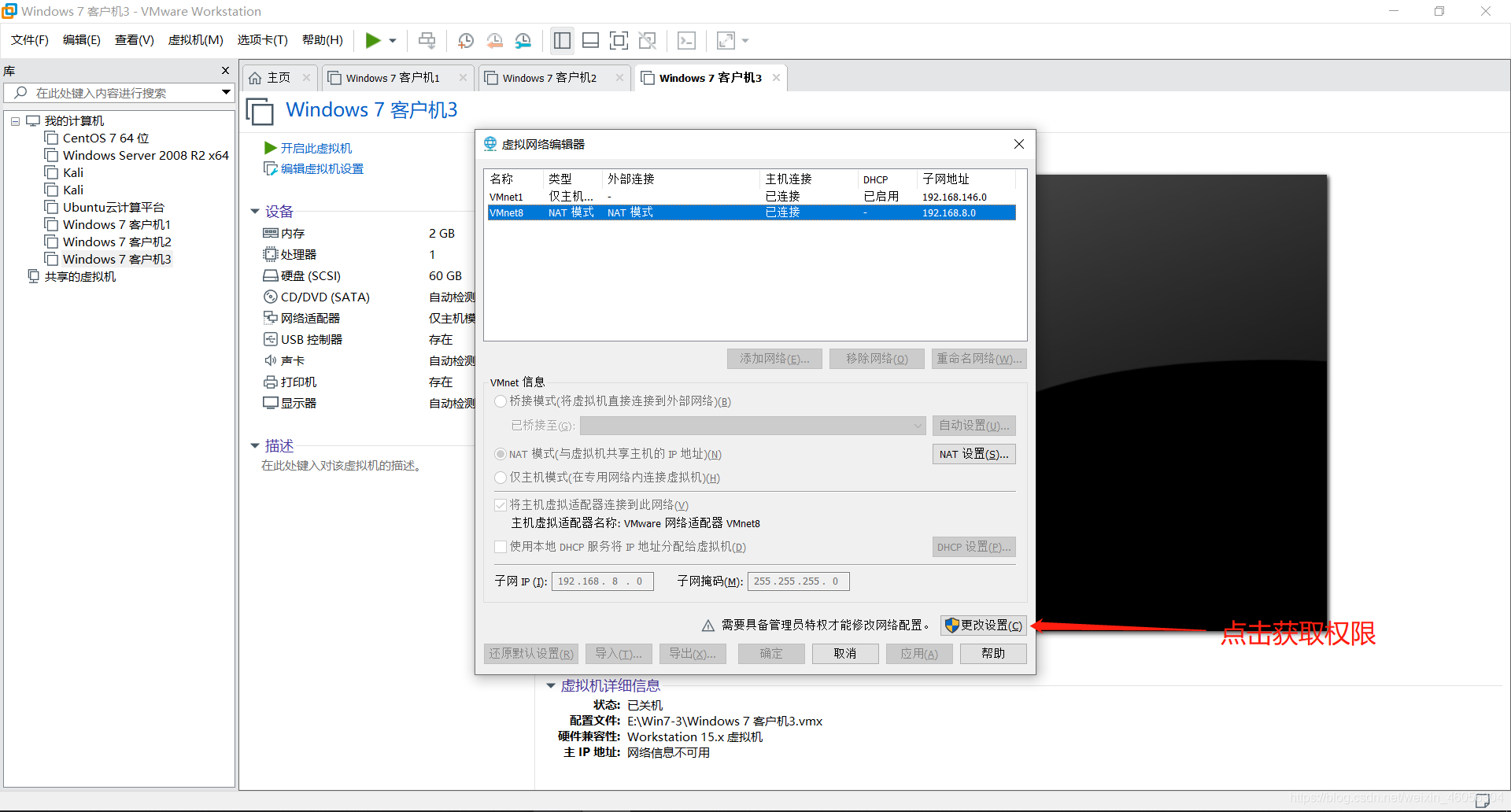Toggle the thumbnail bar view icon

click(591, 40)
